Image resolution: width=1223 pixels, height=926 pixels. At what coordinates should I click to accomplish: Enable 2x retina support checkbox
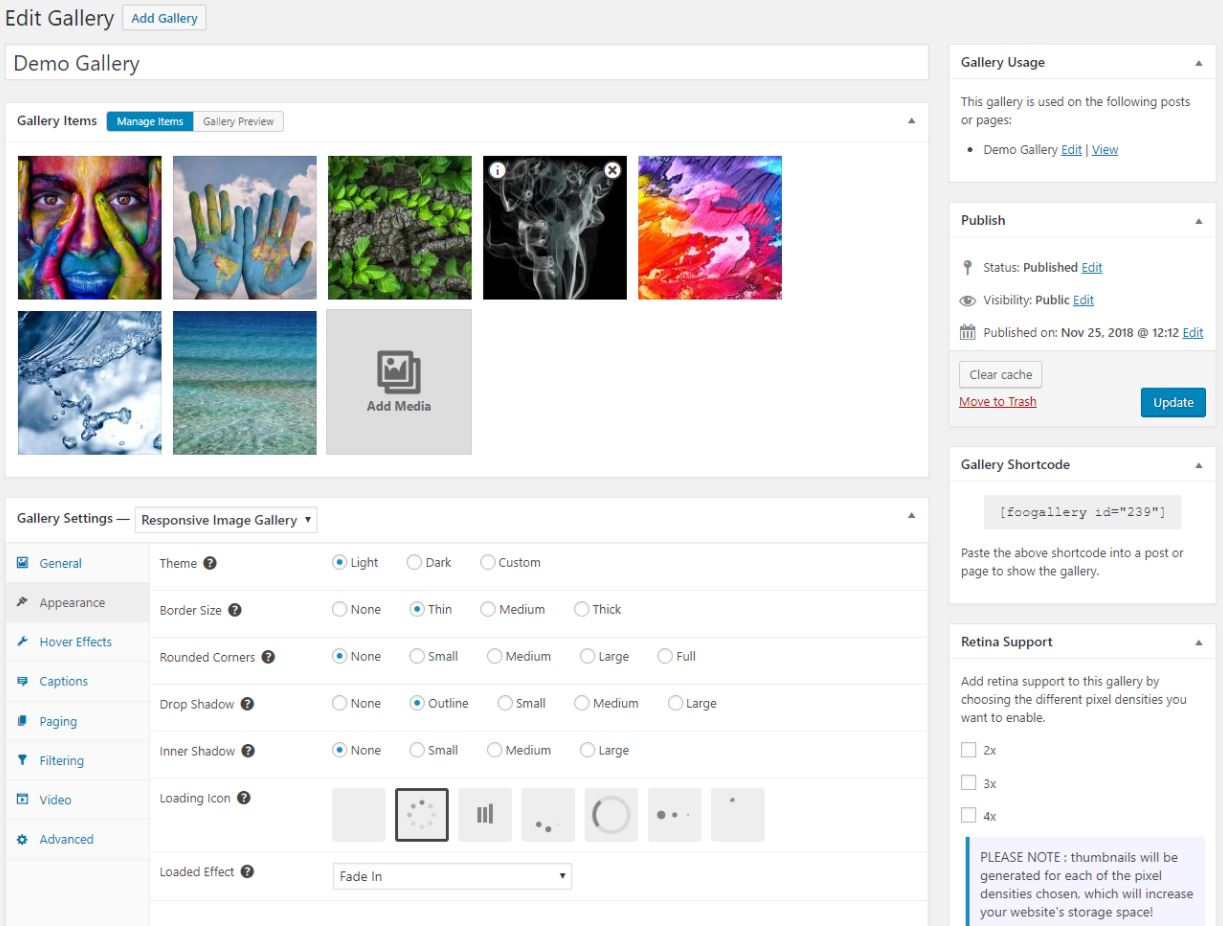[968, 750]
